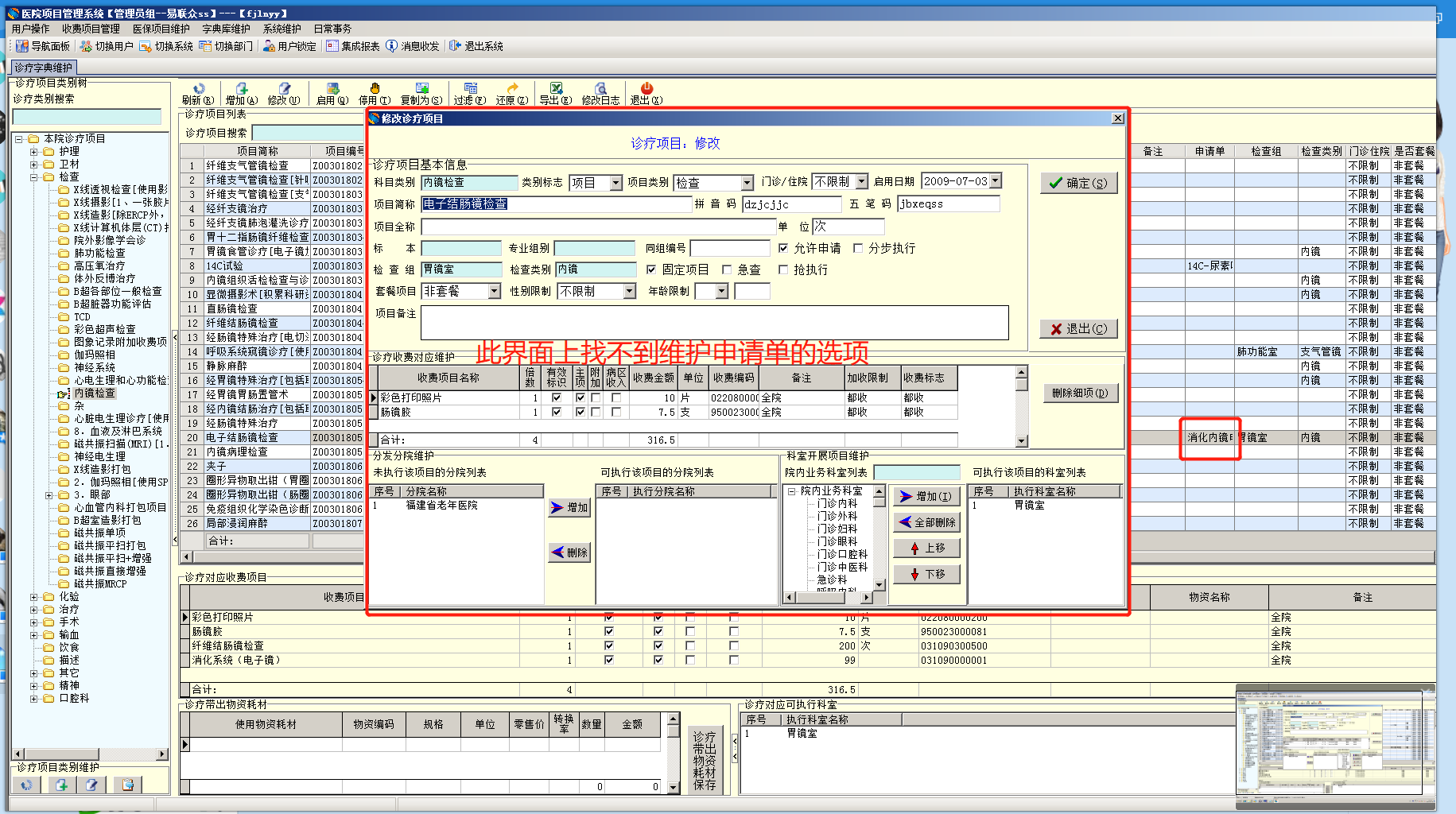Image resolution: width=1456 pixels, height=814 pixels.
Task: Click the 过滤(F) filter icon
Action: pyautogui.click(x=470, y=88)
